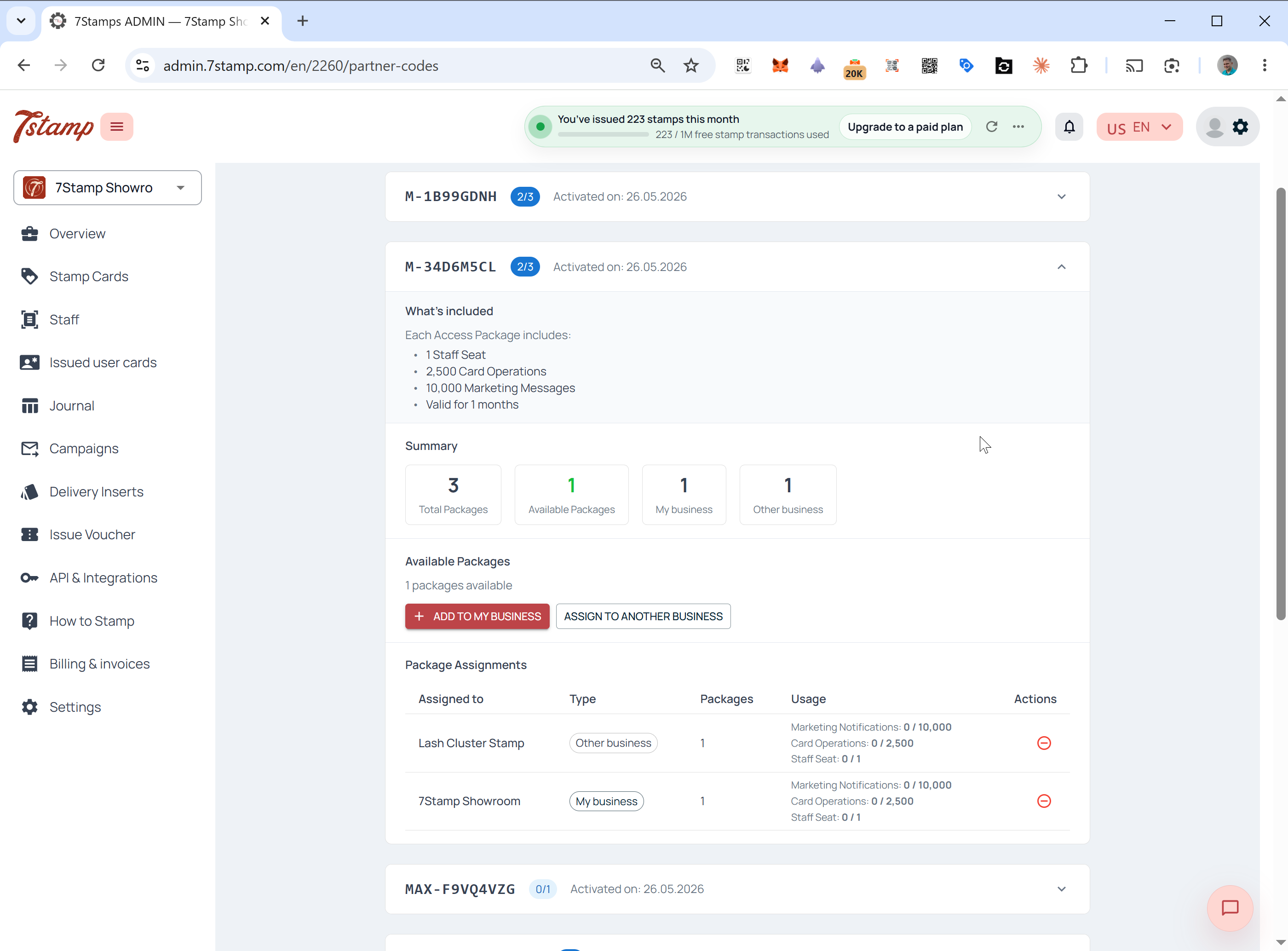Open the orange asterisk extension

[1041, 66]
